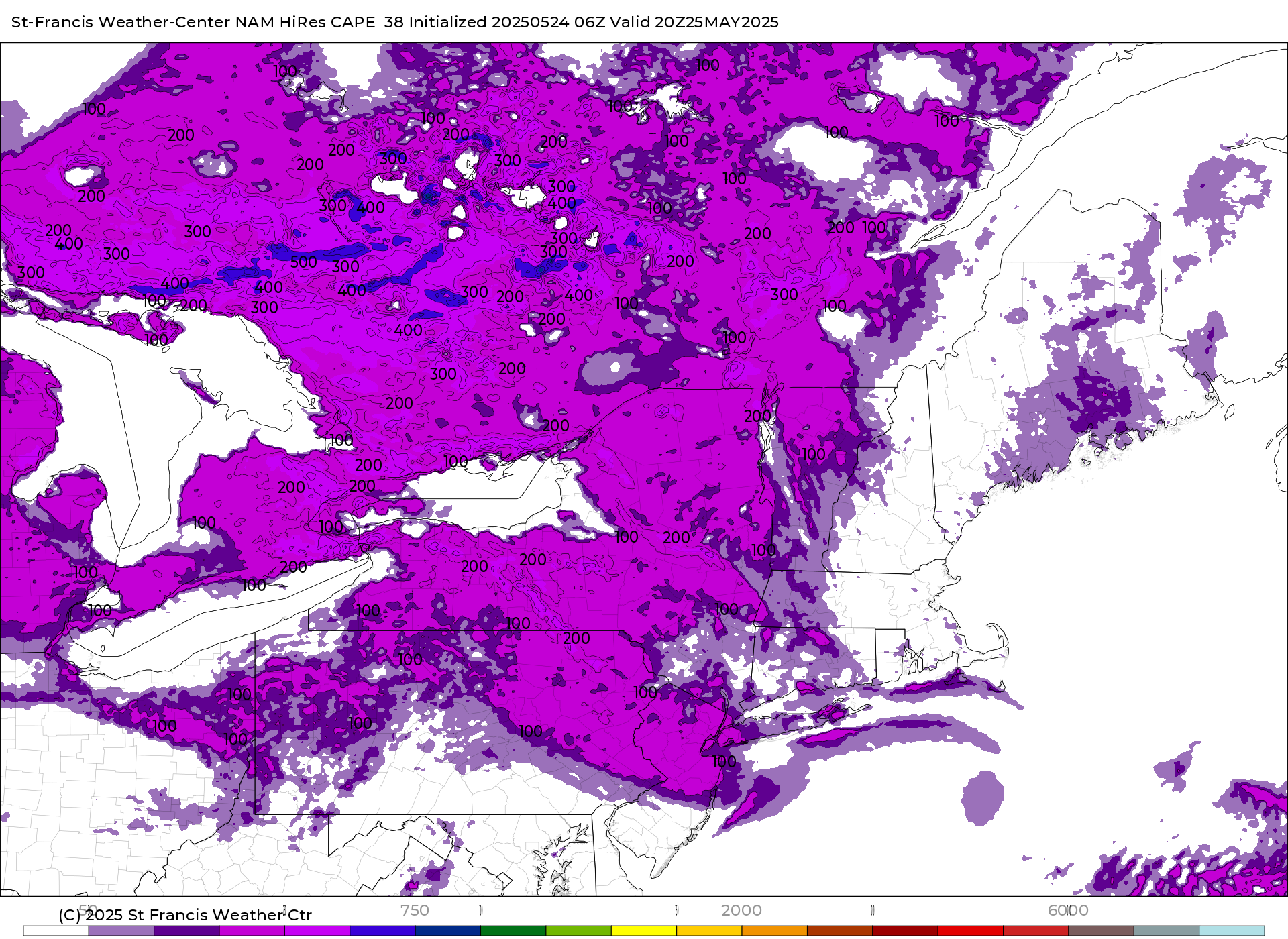Click the '500' CAPE contour label
The image size is (1288, 939).
303,262
